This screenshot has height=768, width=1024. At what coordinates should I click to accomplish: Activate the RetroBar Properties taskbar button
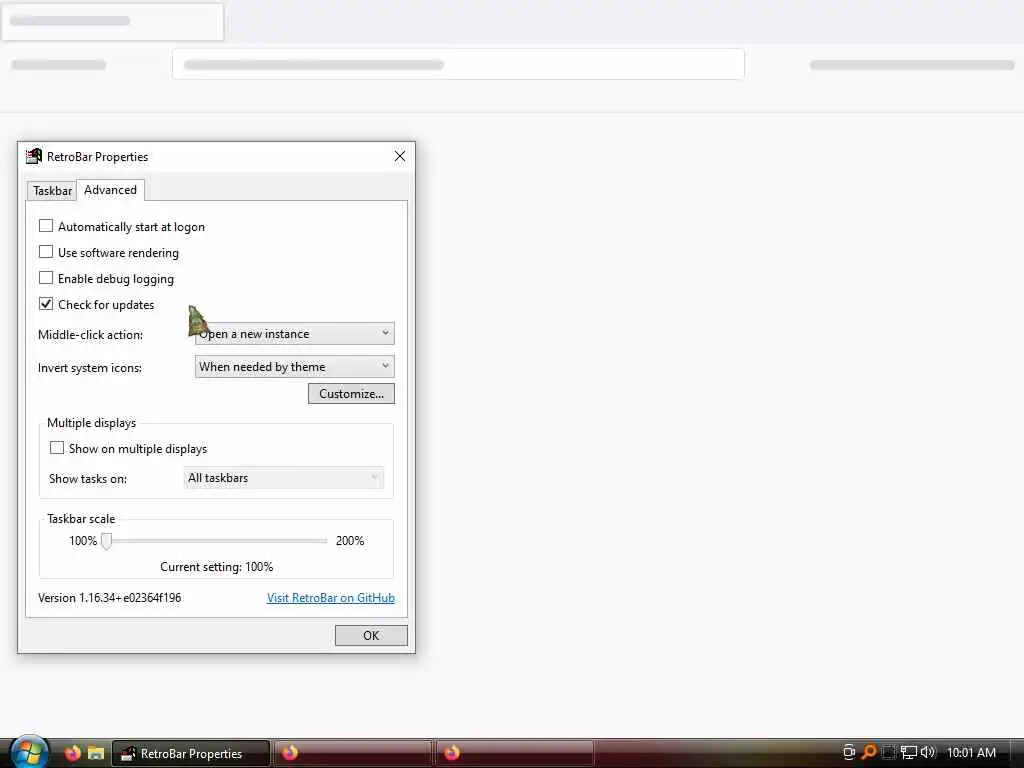coord(191,753)
